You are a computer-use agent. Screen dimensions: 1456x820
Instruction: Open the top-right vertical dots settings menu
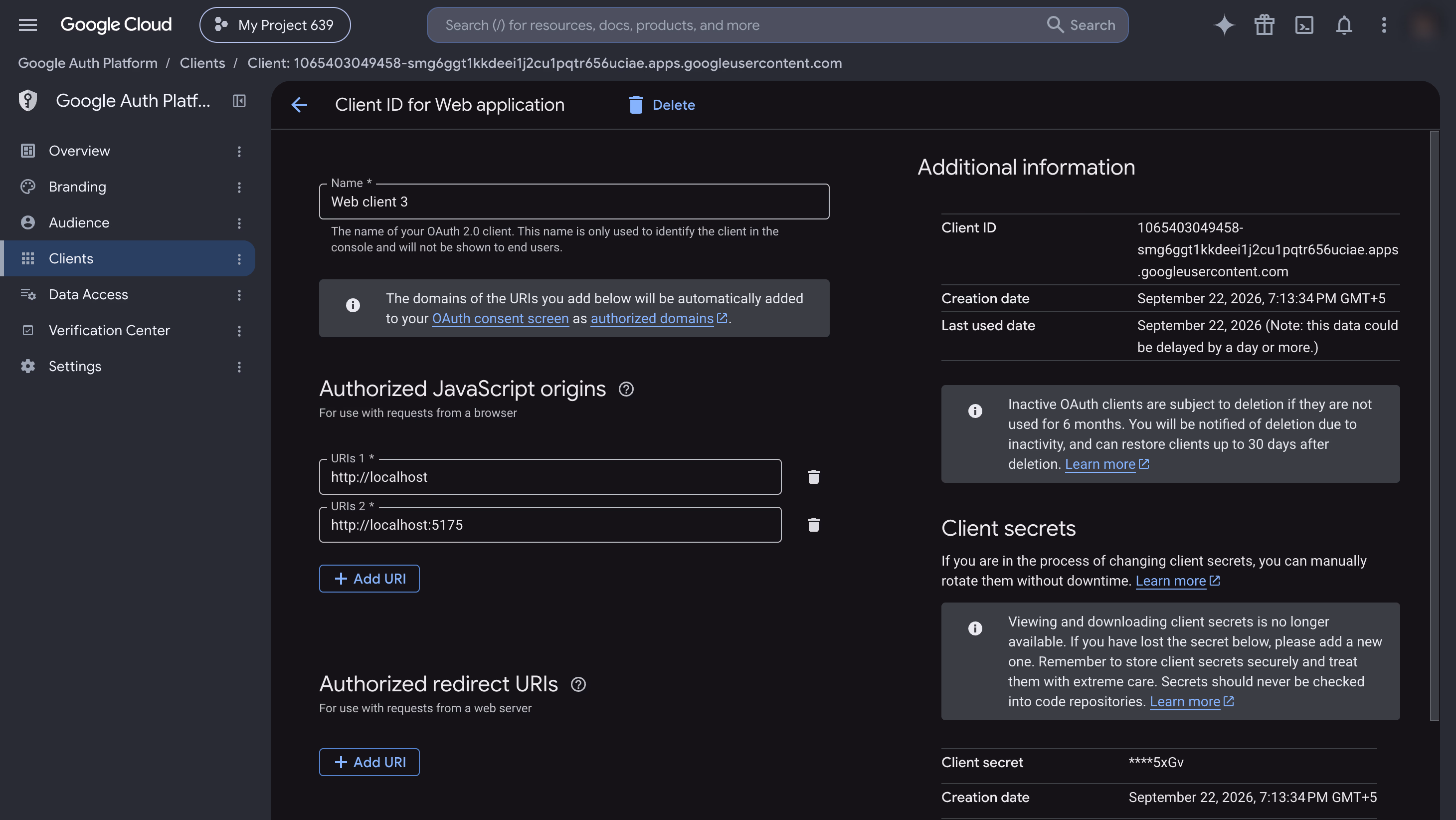[1384, 25]
